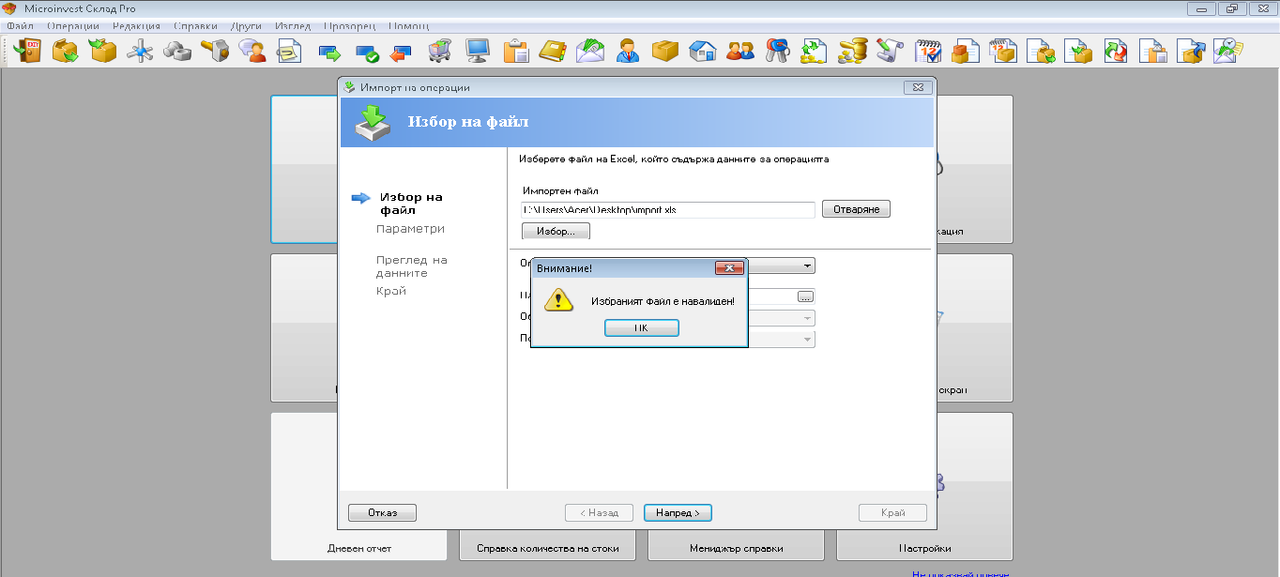Click OK in the Внимание warning dialog
The height and width of the screenshot is (577, 1280).
coord(642,328)
